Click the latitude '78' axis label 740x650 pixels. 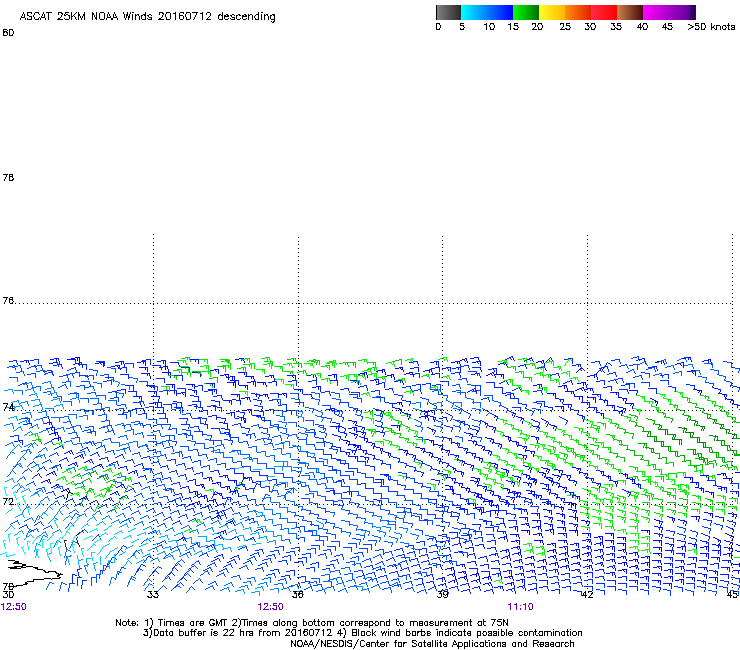tap(8, 177)
